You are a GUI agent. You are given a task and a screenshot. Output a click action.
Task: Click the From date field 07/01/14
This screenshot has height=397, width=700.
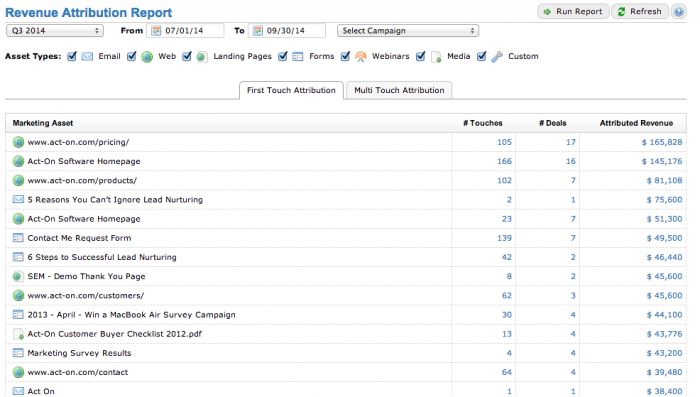pyautogui.click(x=185, y=31)
